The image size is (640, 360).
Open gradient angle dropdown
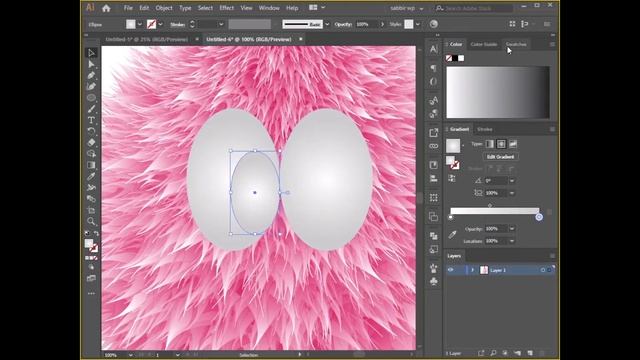click(x=512, y=180)
